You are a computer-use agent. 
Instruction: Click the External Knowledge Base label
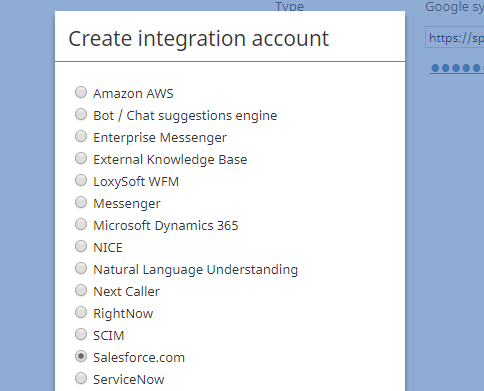click(x=170, y=160)
